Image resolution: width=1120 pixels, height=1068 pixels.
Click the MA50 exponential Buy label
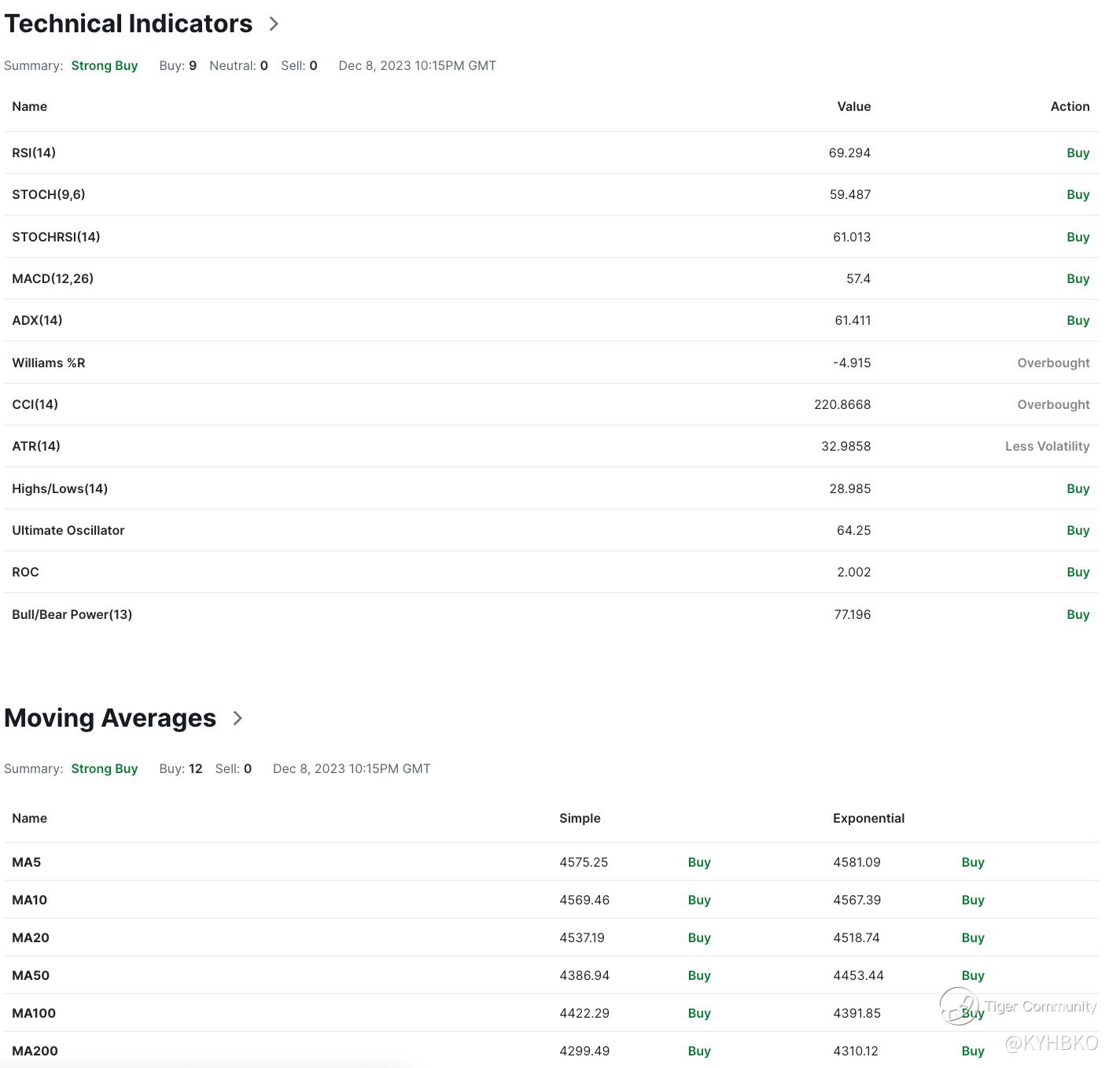tap(973, 975)
